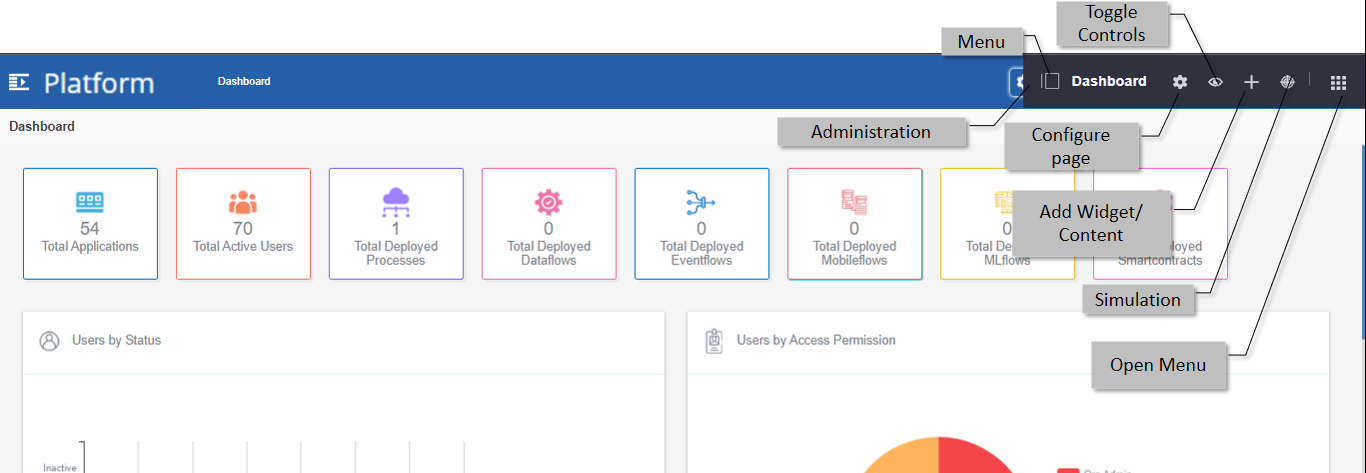Open the Administration gear in blue header

point(1017,82)
